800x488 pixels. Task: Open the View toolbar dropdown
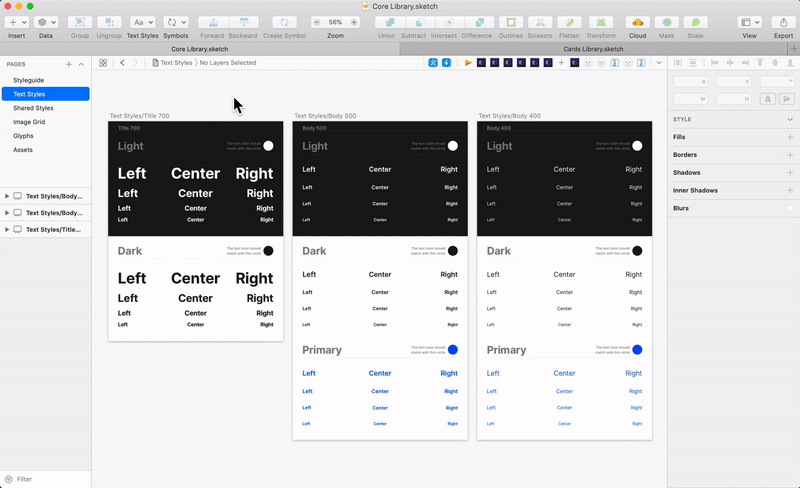[x=749, y=22]
